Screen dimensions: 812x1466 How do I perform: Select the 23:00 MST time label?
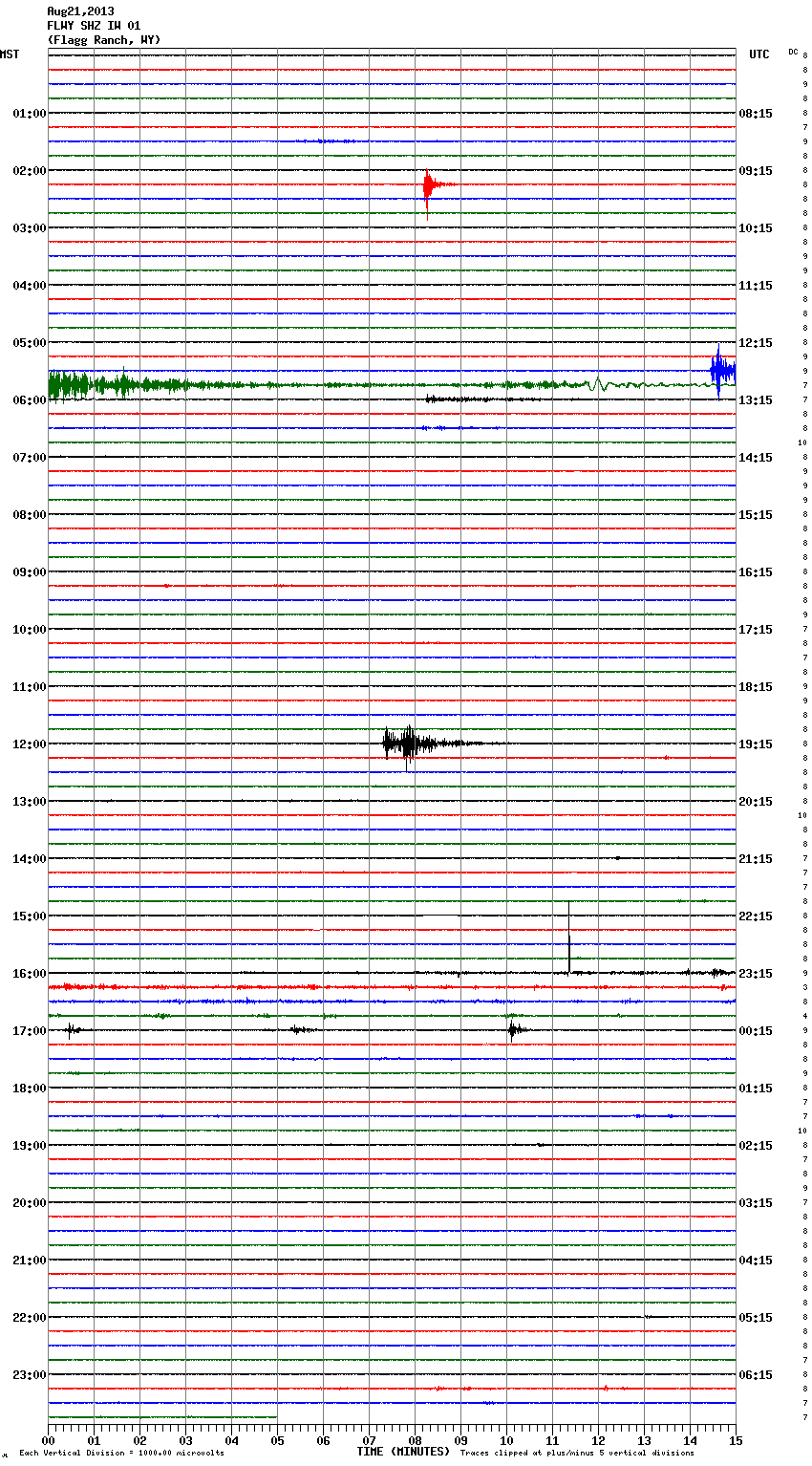pyautogui.click(x=30, y=1375)
